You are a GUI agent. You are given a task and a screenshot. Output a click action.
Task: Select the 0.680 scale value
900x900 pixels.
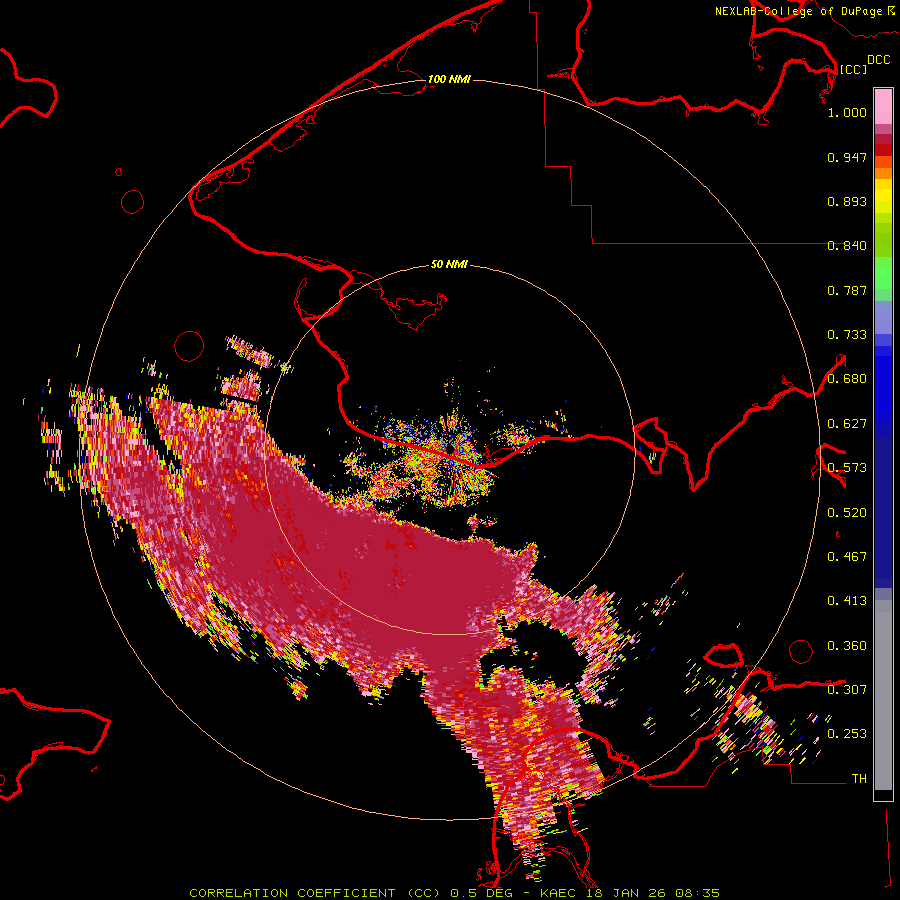[847, 379]
